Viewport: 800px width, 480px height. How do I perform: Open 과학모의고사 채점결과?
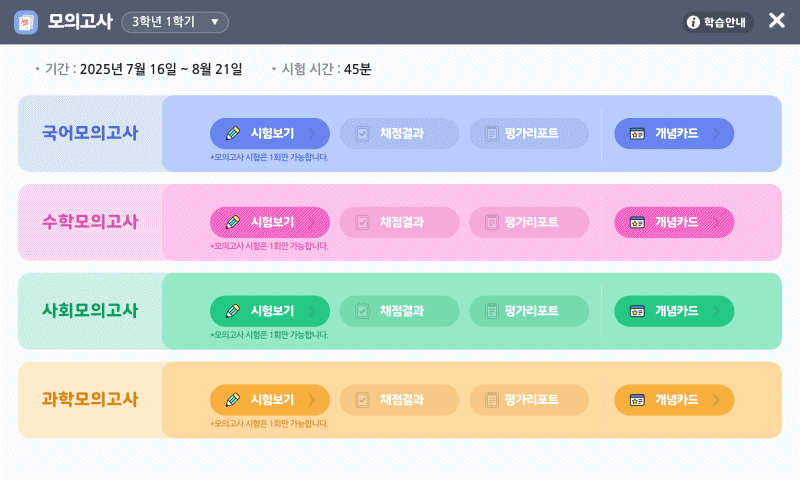point(399,400)
